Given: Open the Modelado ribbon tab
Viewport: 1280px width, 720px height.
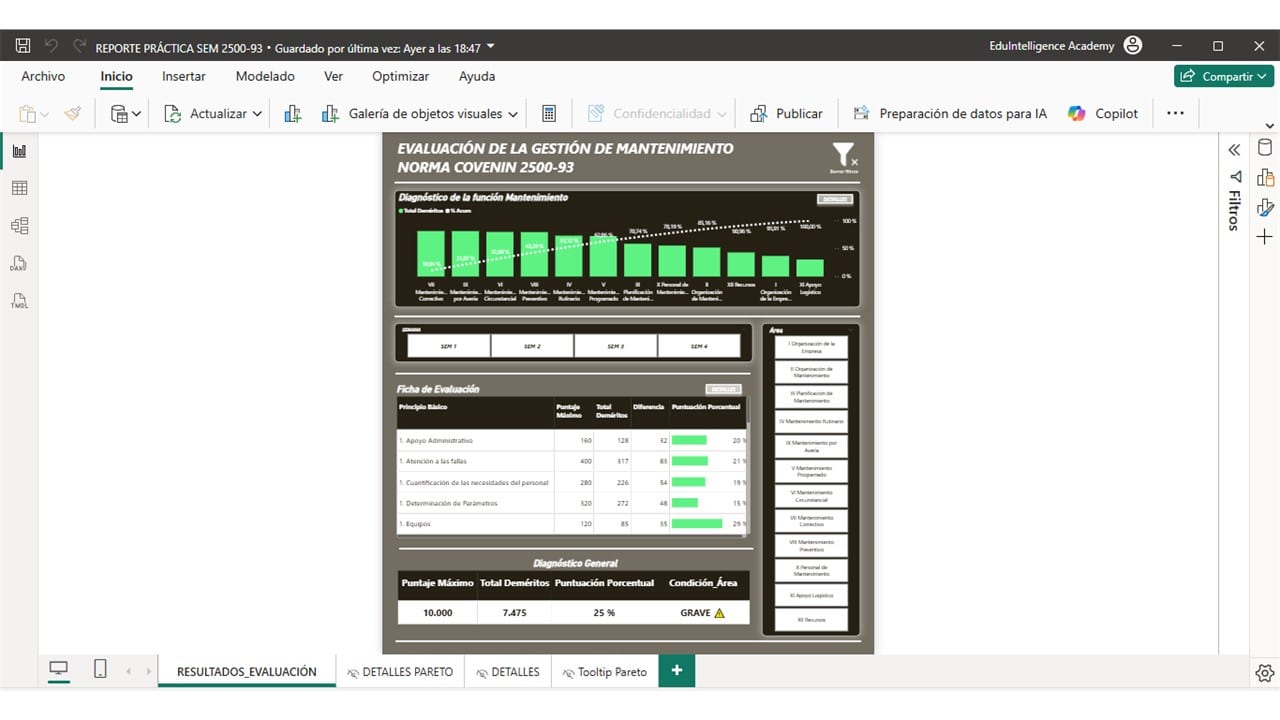Looking at the screenshot, I should tap(265, 76).
